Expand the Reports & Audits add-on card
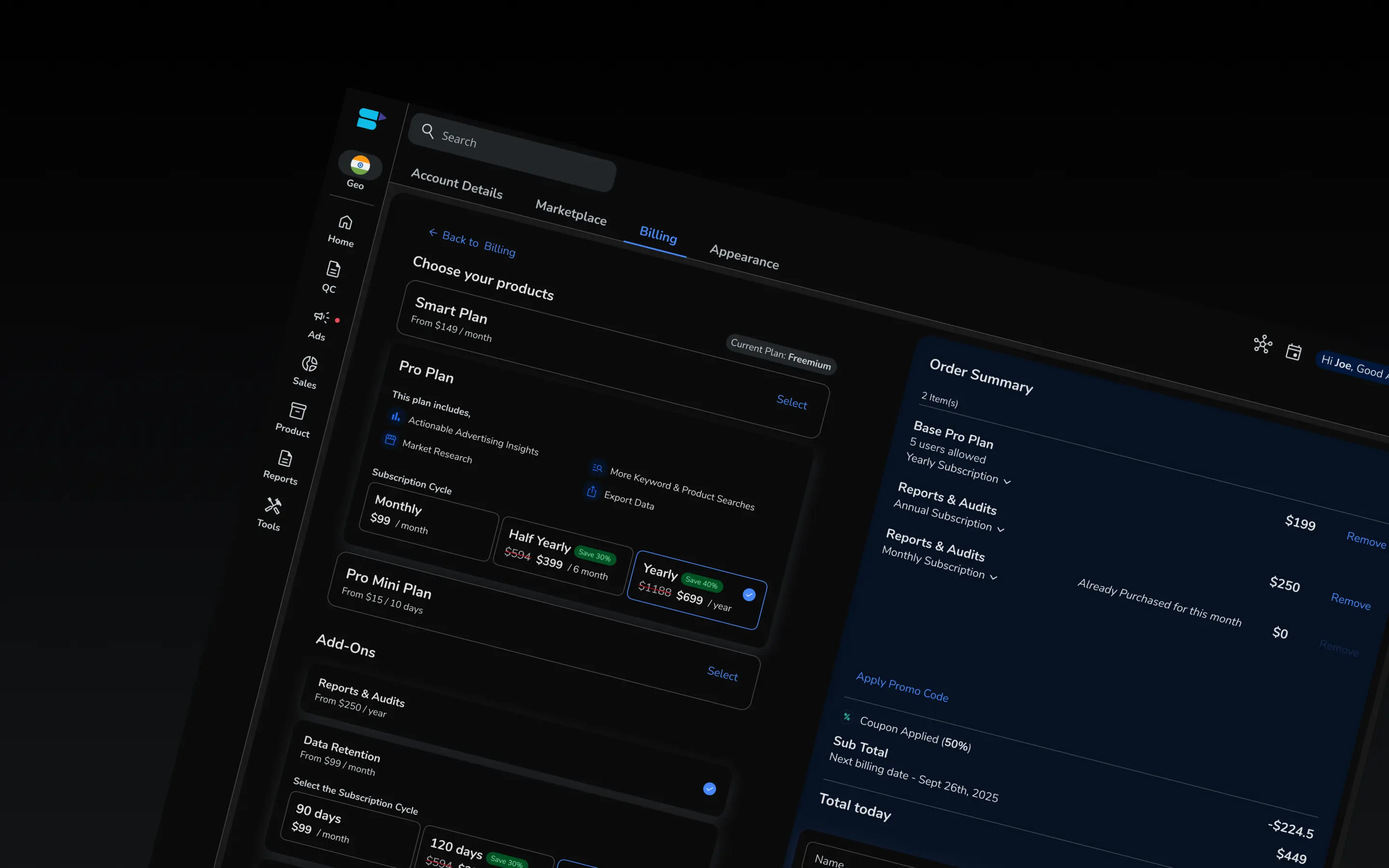The height and width of the screenshot is (868, 1389). tap(517, 741)
